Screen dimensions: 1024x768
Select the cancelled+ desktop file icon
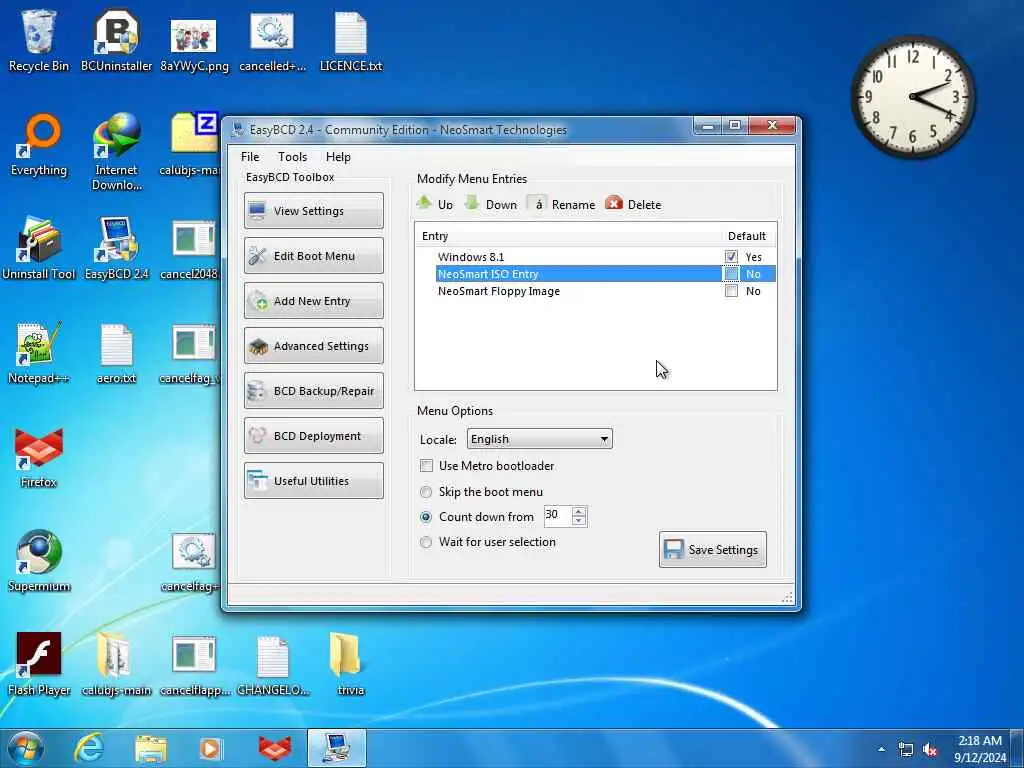click(272, 42)
